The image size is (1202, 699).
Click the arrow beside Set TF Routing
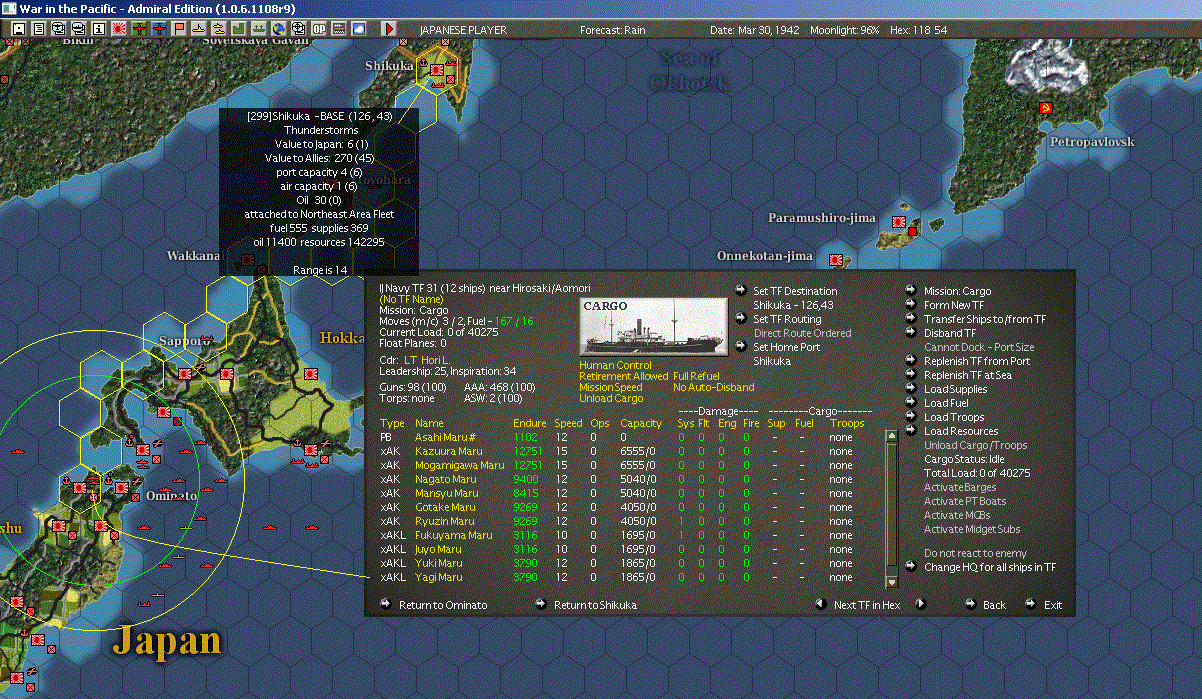coord(740,319)
